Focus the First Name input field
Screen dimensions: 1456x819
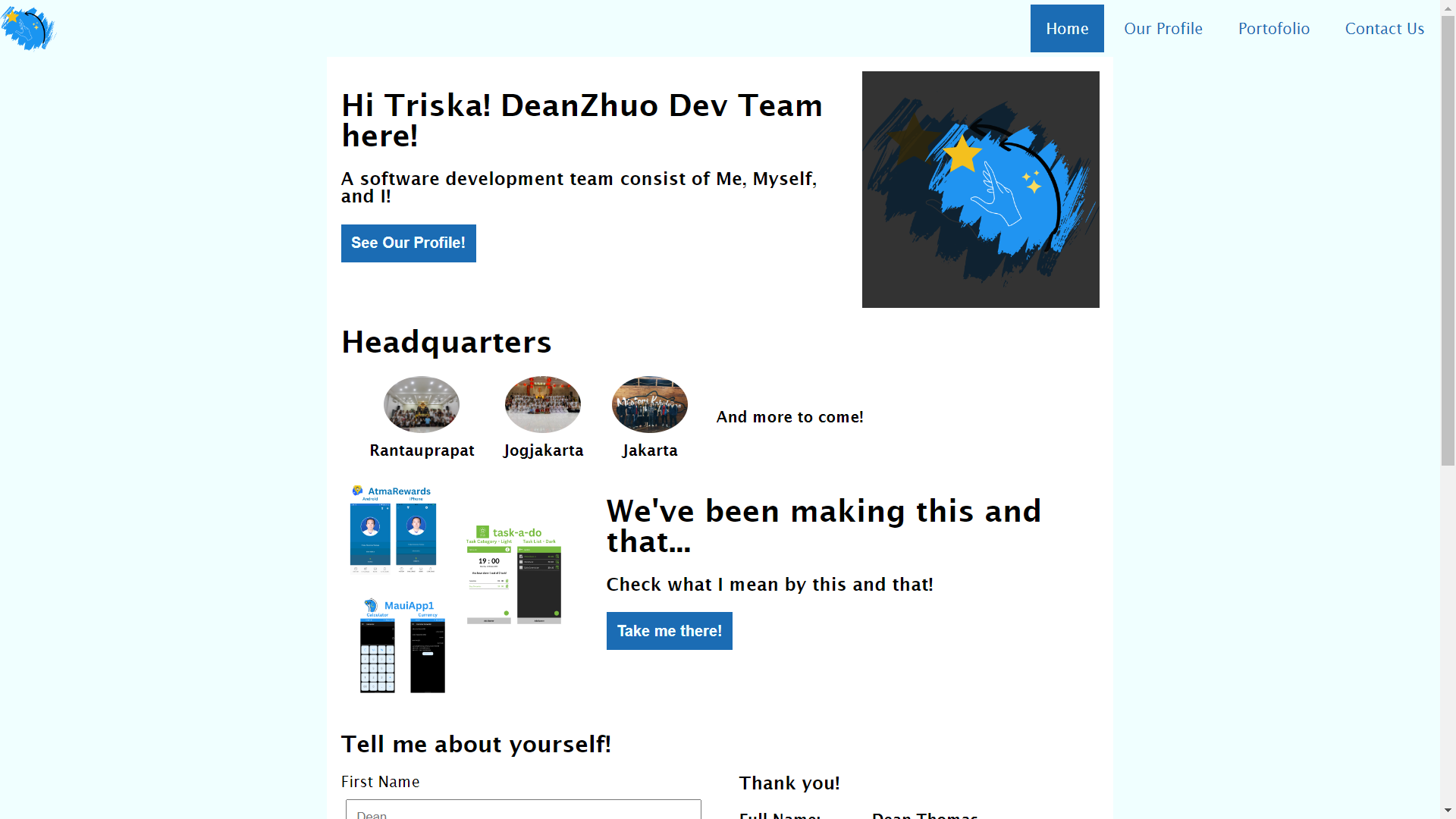pyautogui.click(x=523, y=809)
